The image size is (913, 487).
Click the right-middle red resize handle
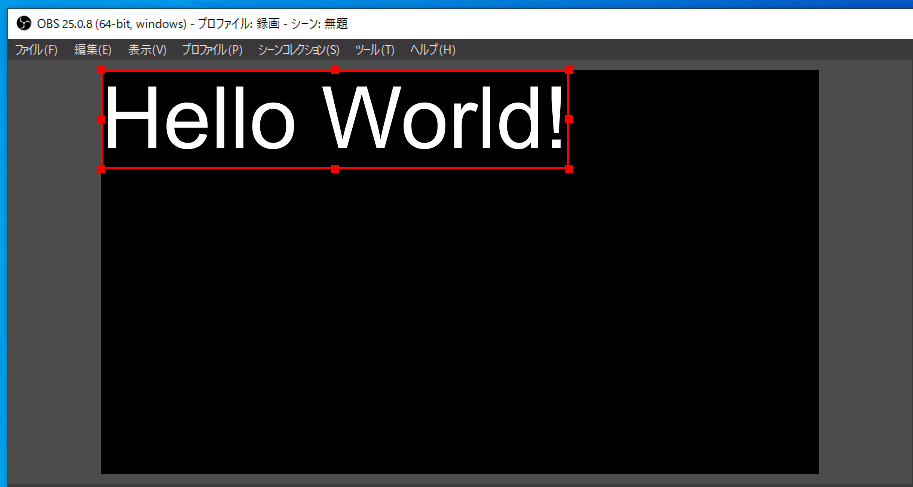(569, 119)
